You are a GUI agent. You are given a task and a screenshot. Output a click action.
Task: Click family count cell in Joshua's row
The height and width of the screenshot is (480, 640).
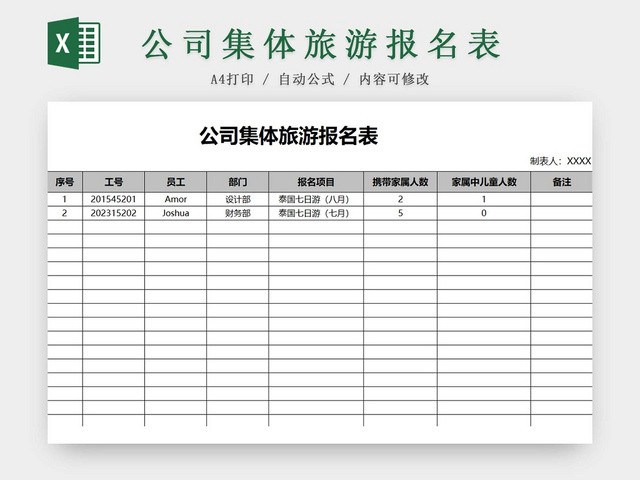(400, 213)
